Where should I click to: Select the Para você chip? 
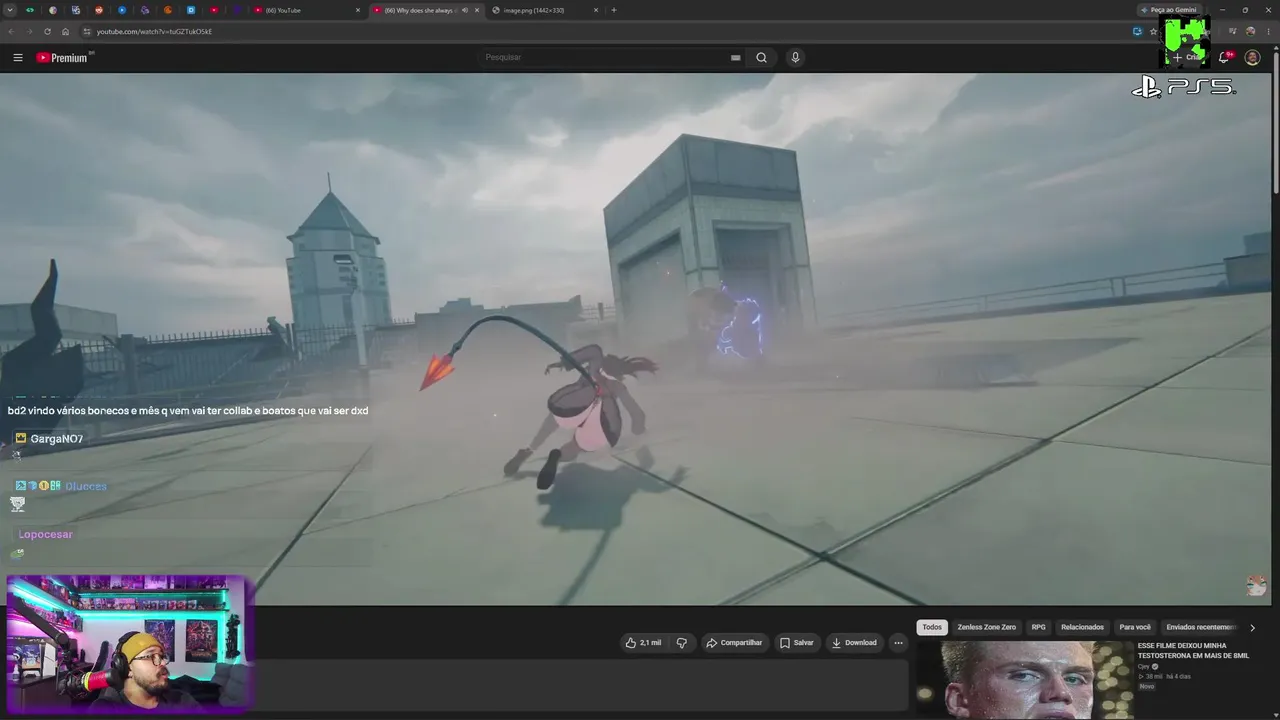[1135, 627]
